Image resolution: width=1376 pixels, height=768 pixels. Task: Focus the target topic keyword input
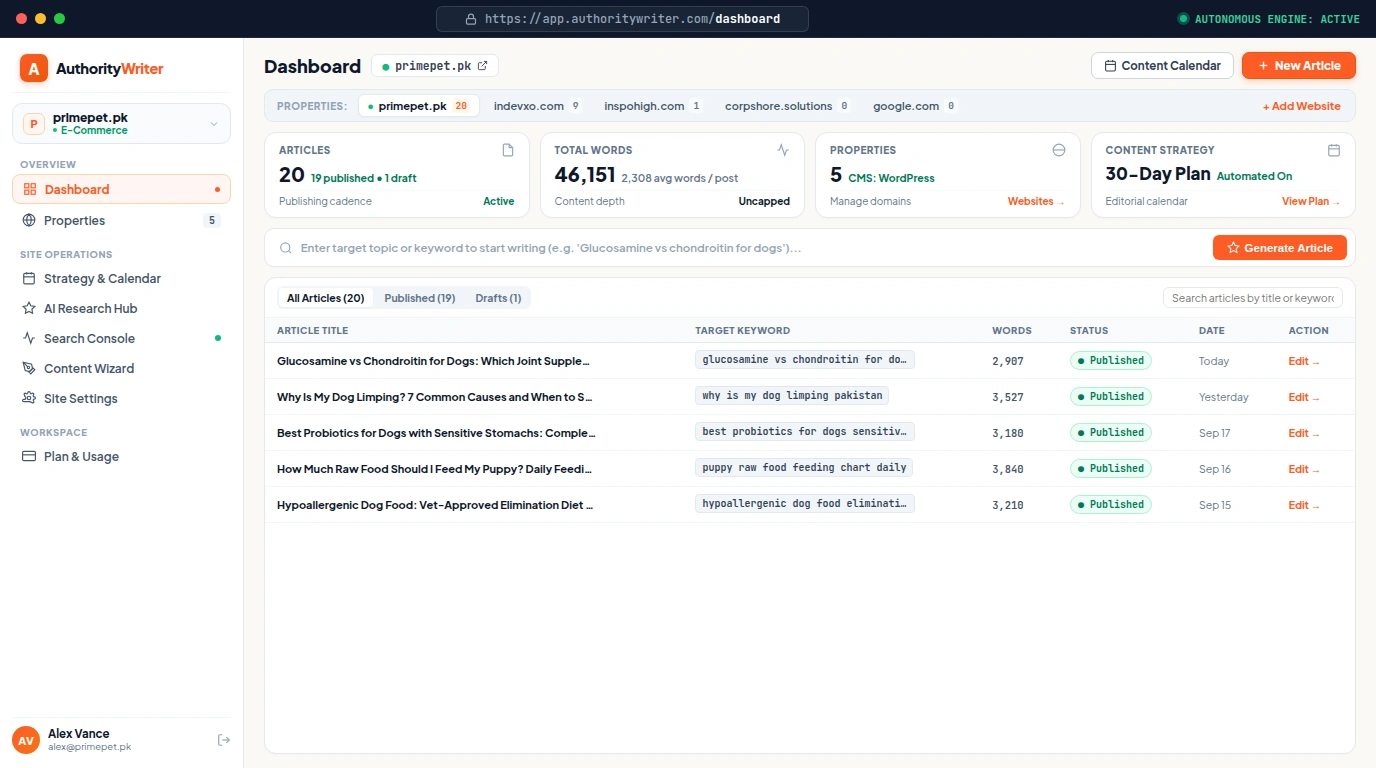click(x=750, y=248)
